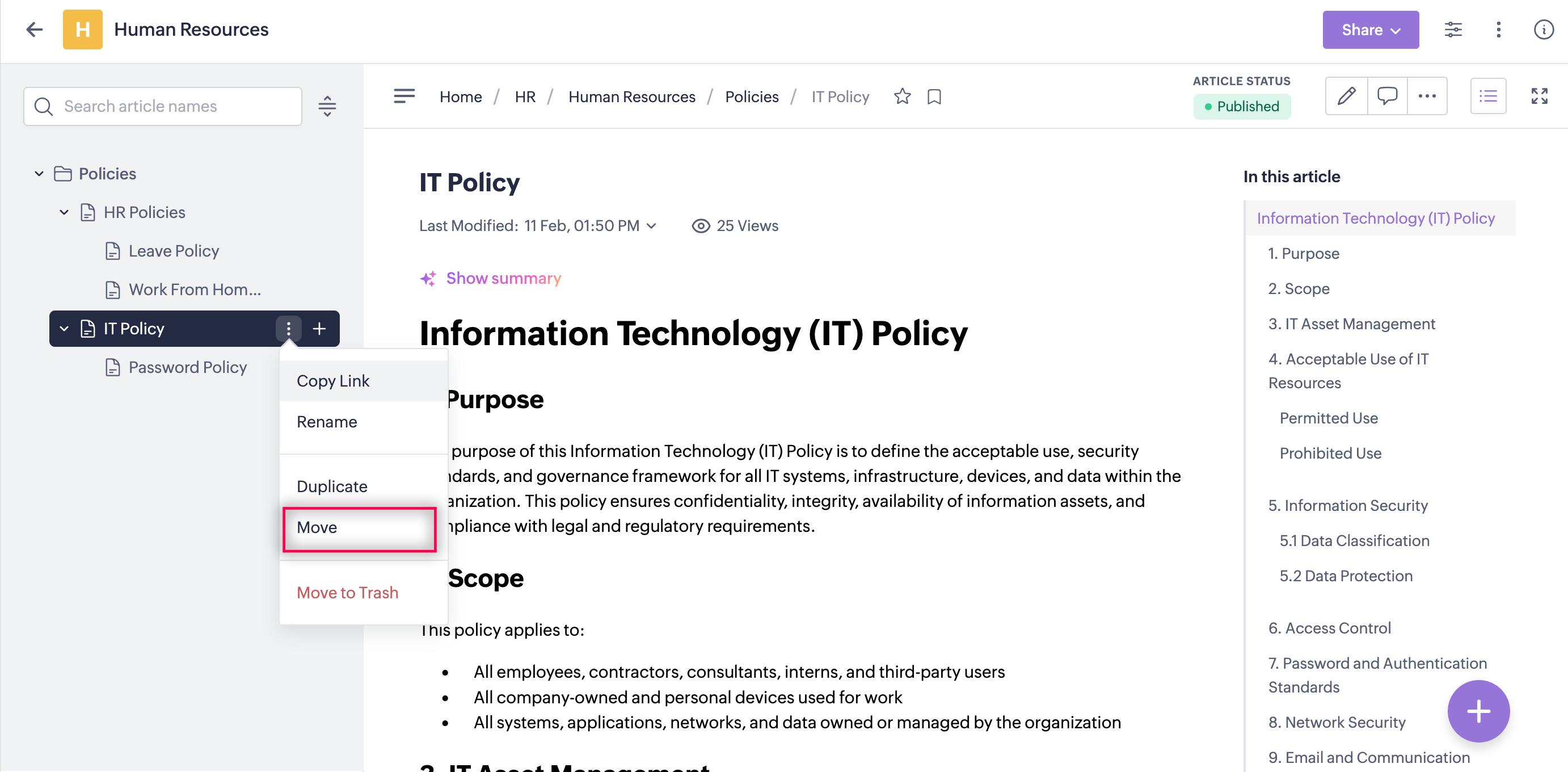This screenshot has width=1568, height=772.
Task: Choose Move to Trash menu option
Action: tap(348, 592)
